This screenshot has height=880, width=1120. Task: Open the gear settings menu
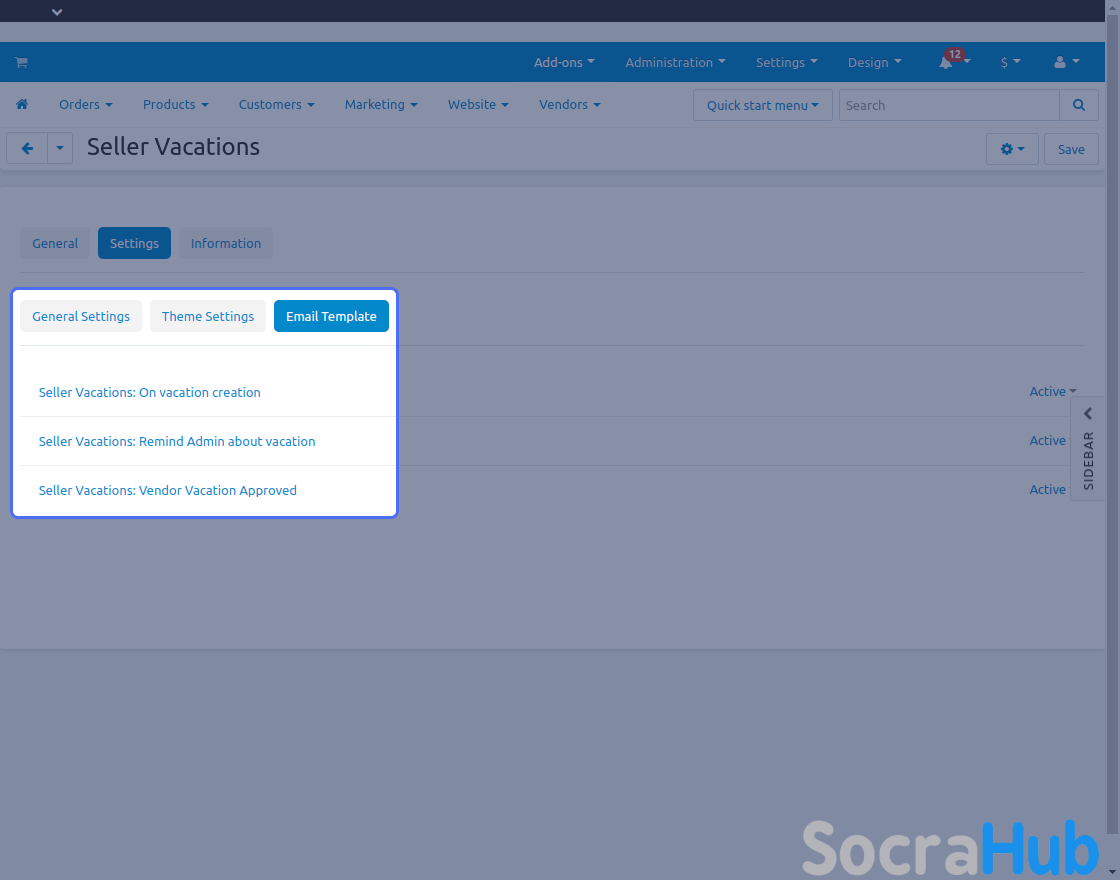(x=1011, y=149)
